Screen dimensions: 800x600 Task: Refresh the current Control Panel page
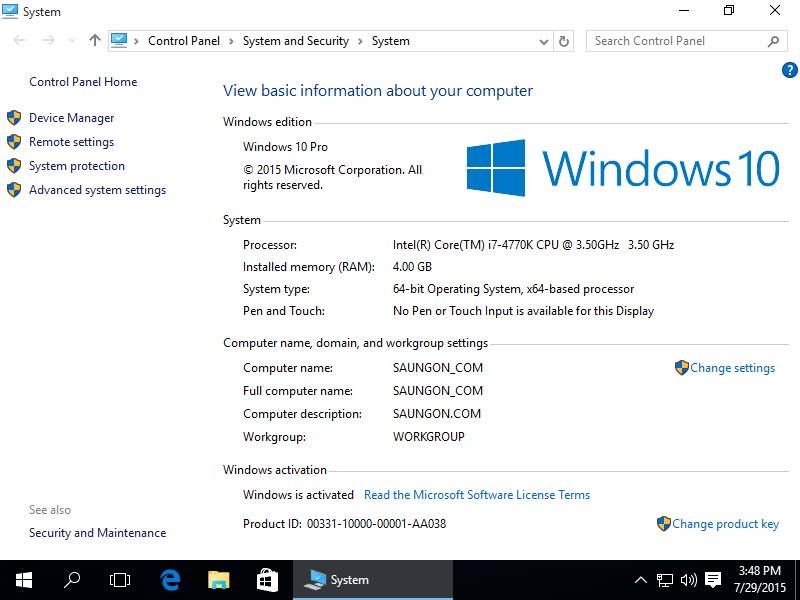coord(564,41)
